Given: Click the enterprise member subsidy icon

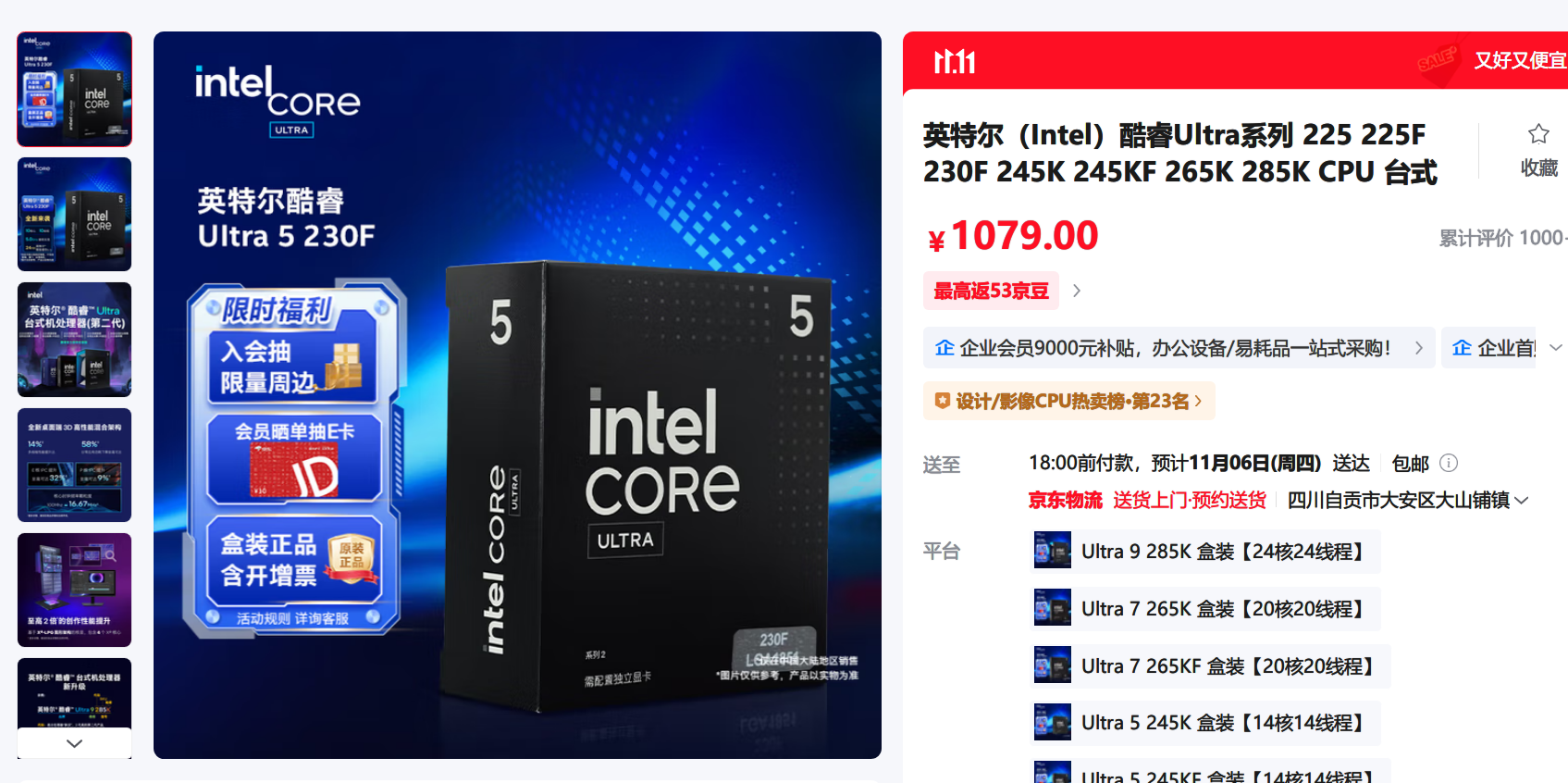Looking at the screenshot, I should click(x=945, y=348).
